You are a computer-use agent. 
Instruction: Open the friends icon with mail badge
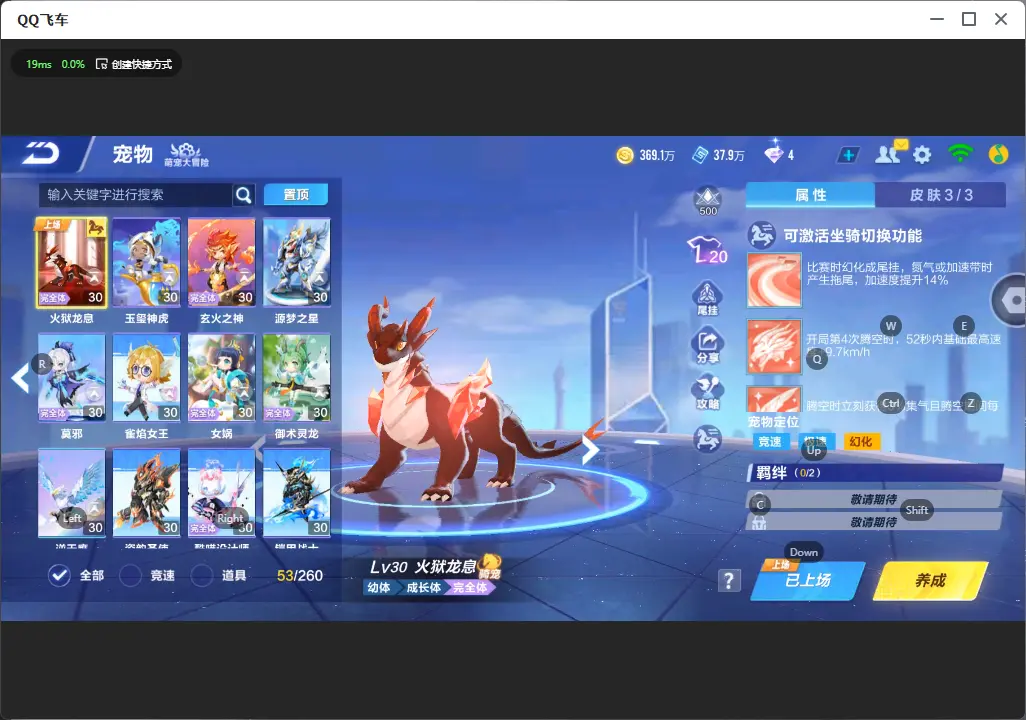889,153
